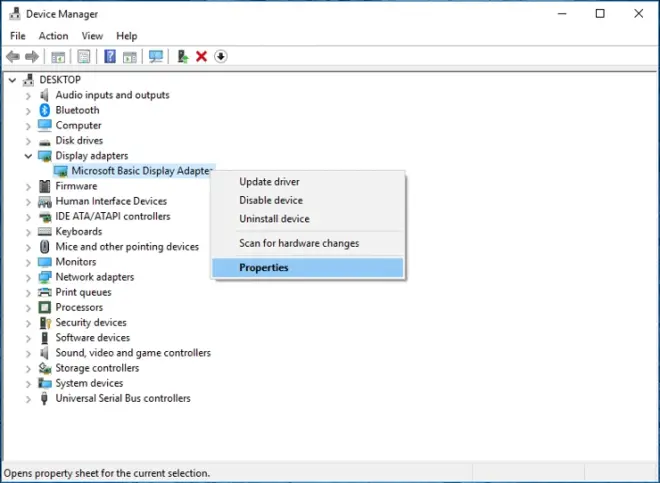Click the blue question mark Help toolbar icon
This screenshot has height=483, width=660.
(110, 56)
